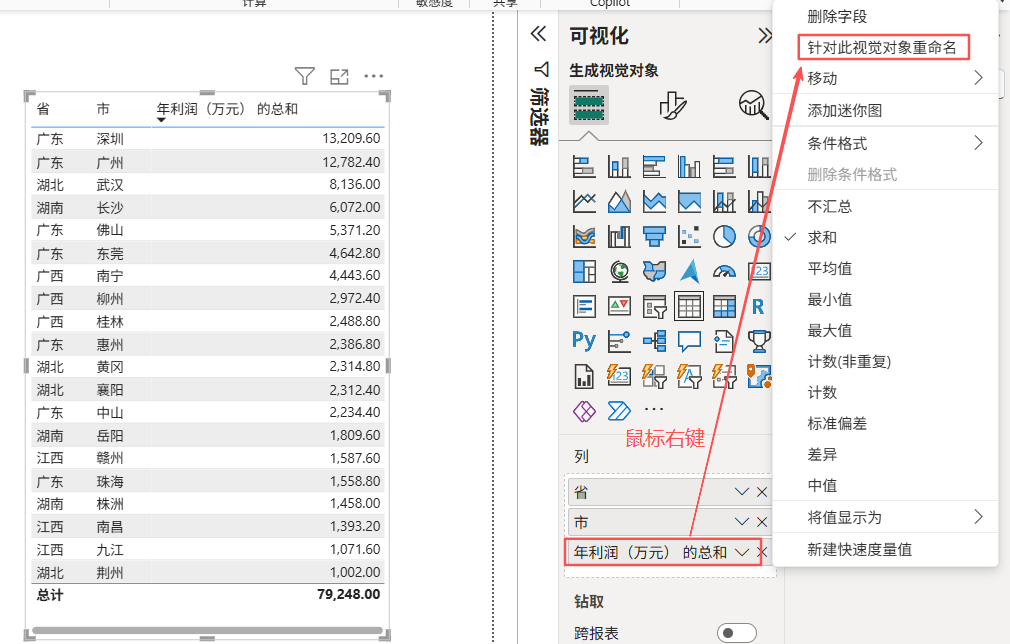Expand the 年利润（万元）的总和 field chevron
The width and height of the screenshot is (1010, 644).
tap(742, 552)
